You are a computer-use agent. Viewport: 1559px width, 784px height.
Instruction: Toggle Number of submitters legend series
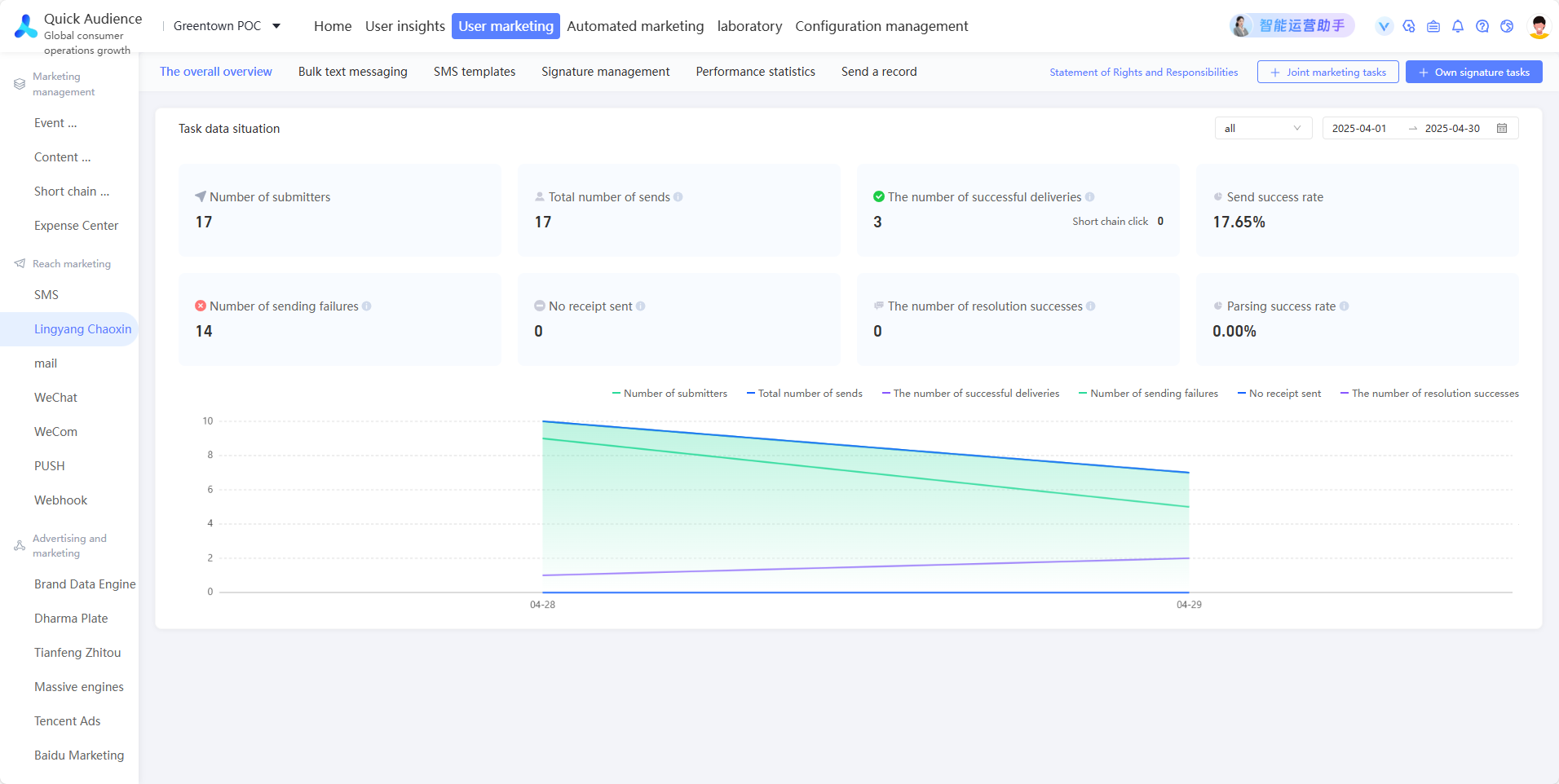(669, 394)
